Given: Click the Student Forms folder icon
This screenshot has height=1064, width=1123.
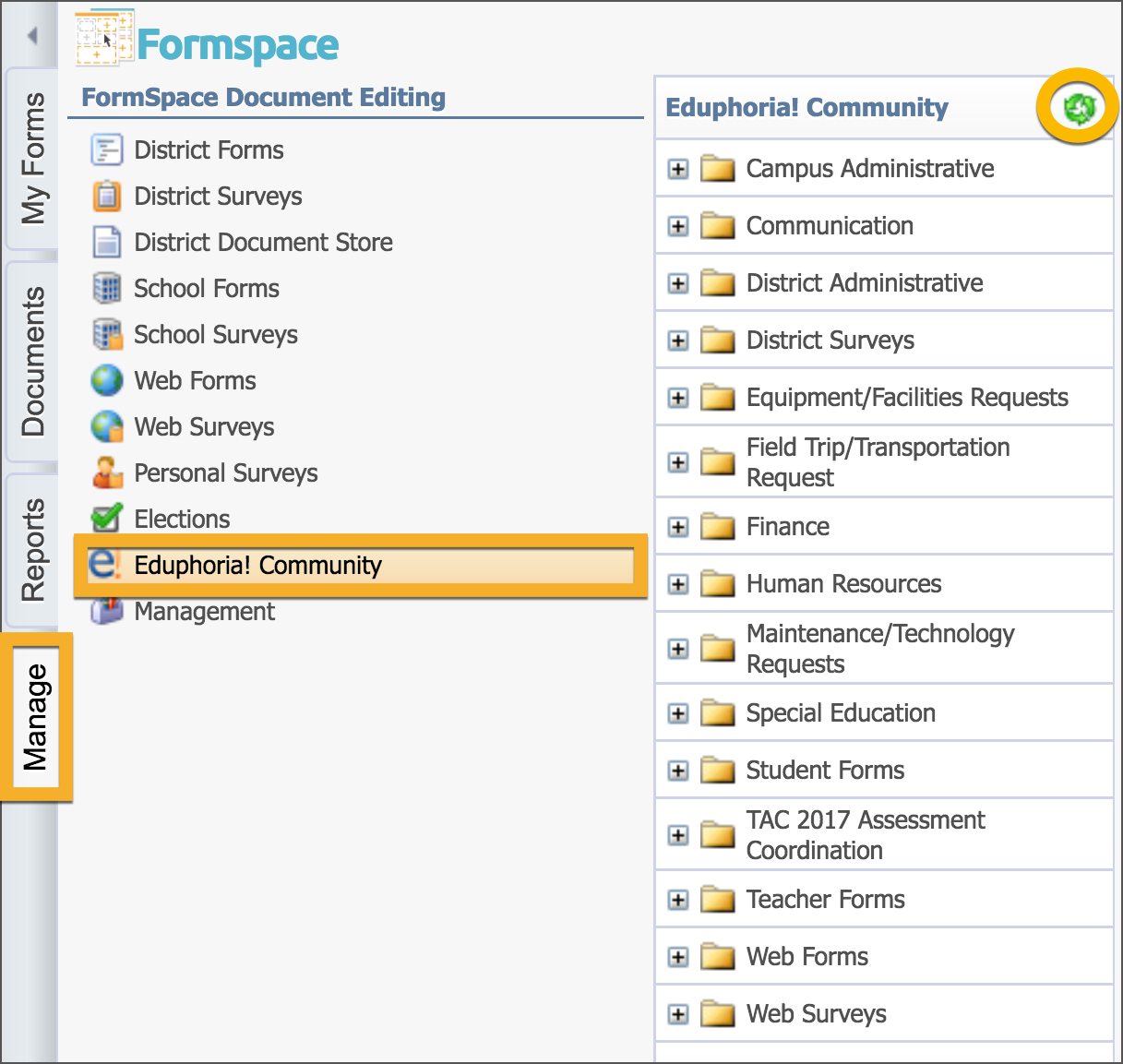Looking at the screenshot, I should point(717,771).
